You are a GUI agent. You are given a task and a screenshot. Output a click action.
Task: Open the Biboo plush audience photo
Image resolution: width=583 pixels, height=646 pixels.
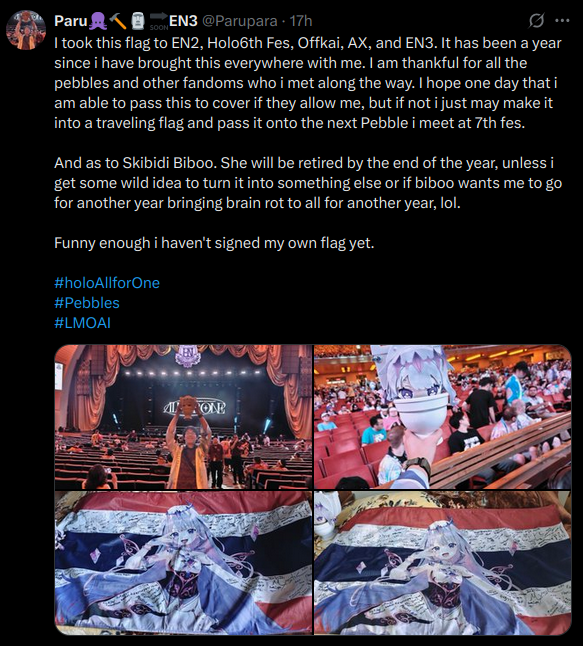coord(443,417)
